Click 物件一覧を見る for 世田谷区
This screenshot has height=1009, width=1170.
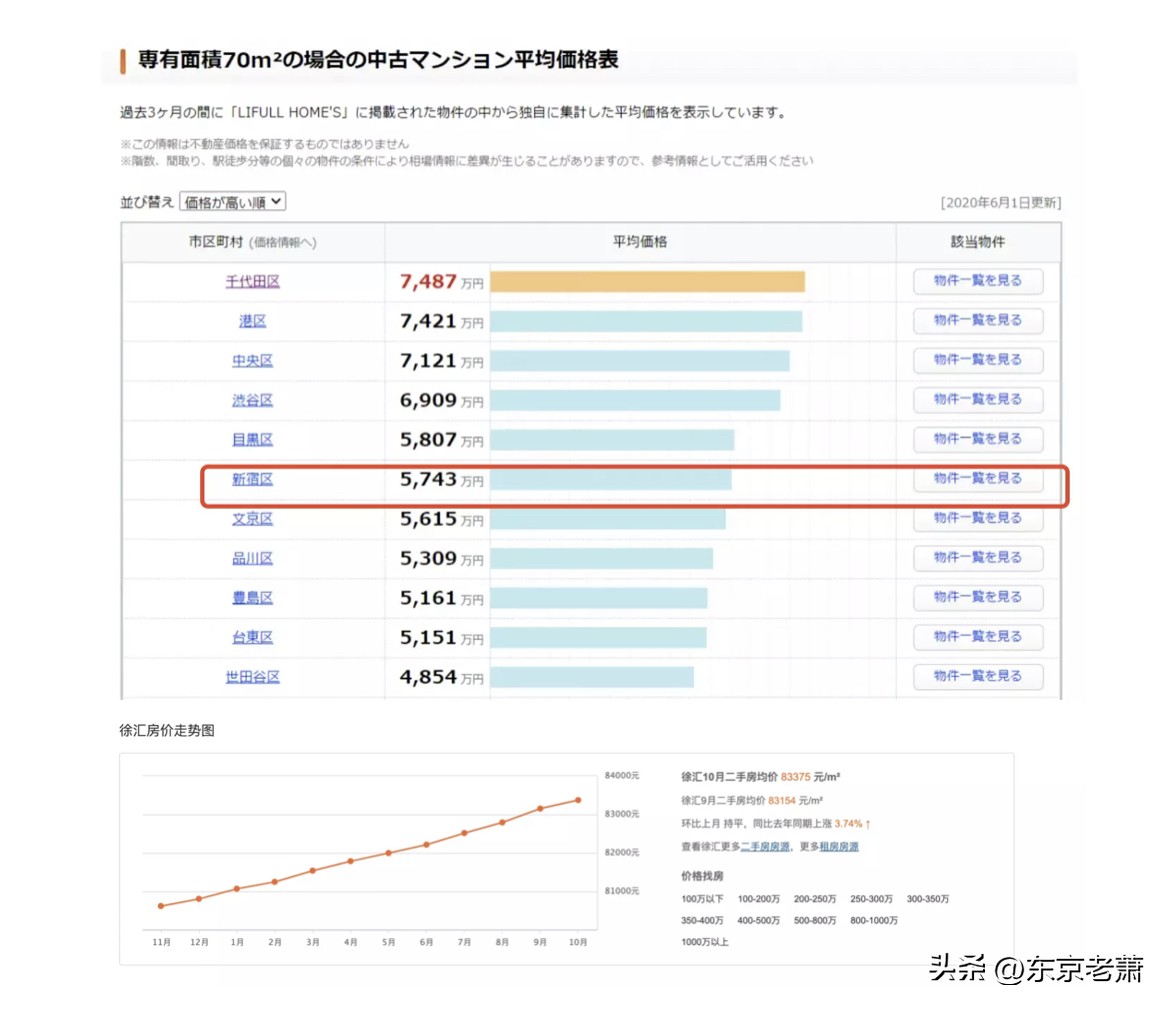click(977, 676)
